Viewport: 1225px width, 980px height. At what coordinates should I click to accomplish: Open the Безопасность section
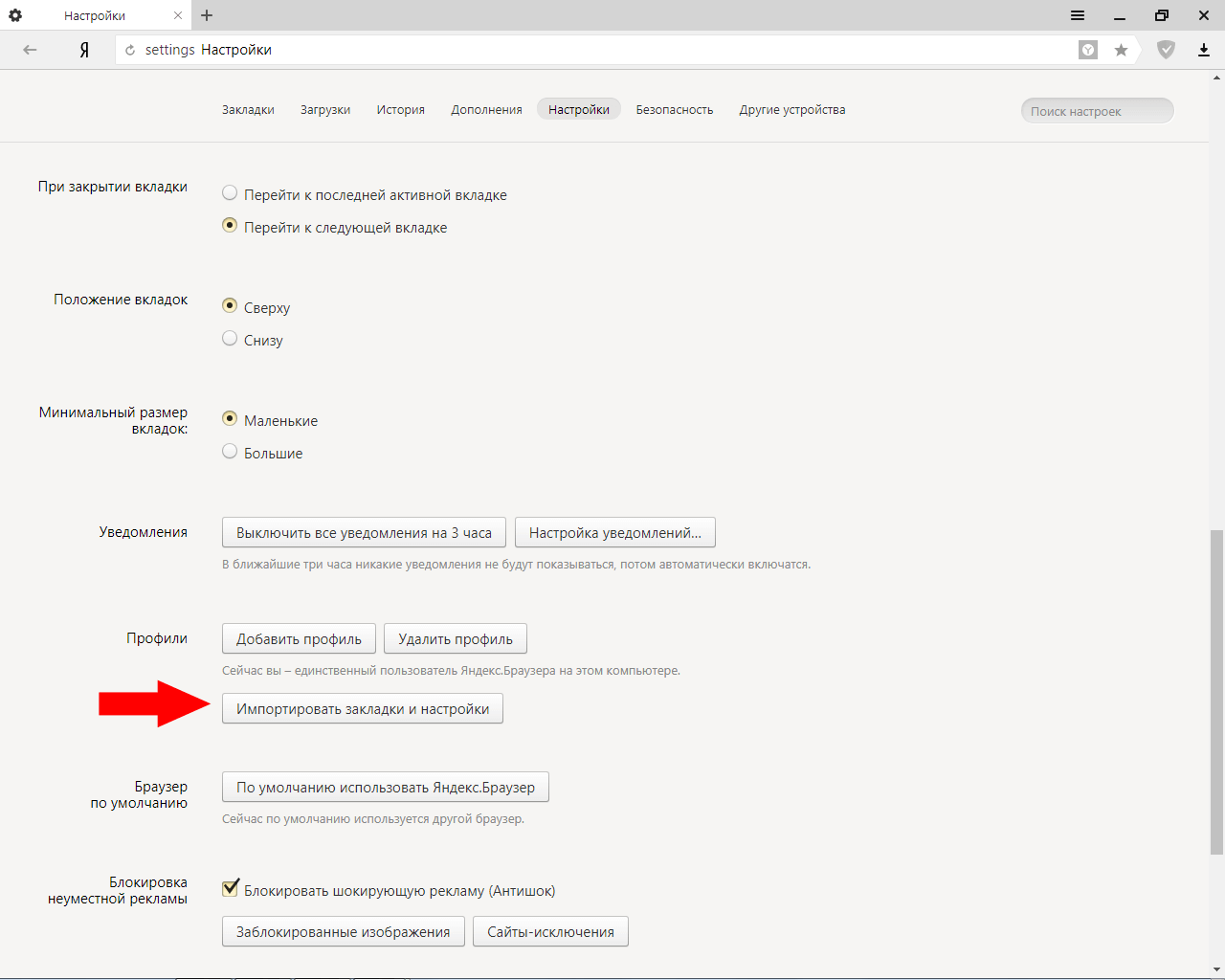tap(675, 110)
